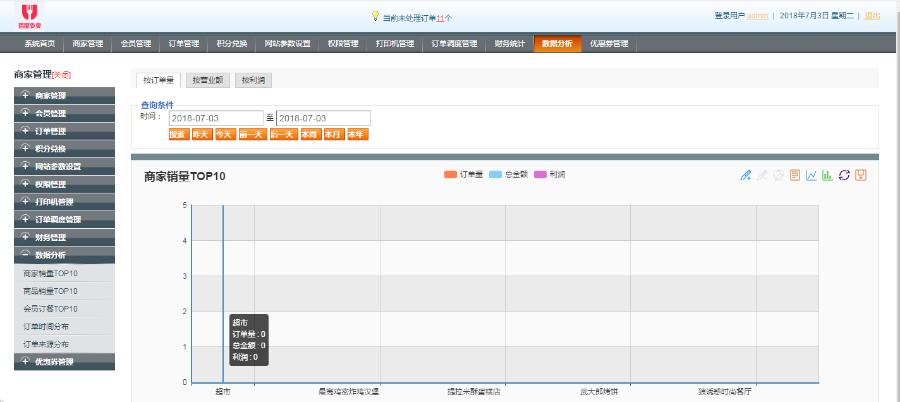
Task: Switch chart to bar graph icon
Action: pos(827,176)
